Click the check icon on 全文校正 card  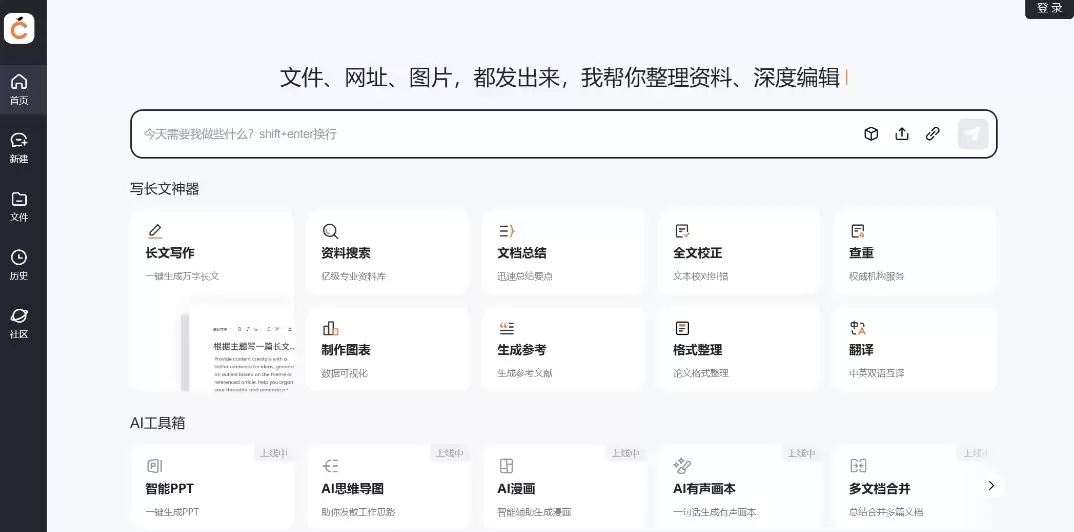(x=682, y=231)
